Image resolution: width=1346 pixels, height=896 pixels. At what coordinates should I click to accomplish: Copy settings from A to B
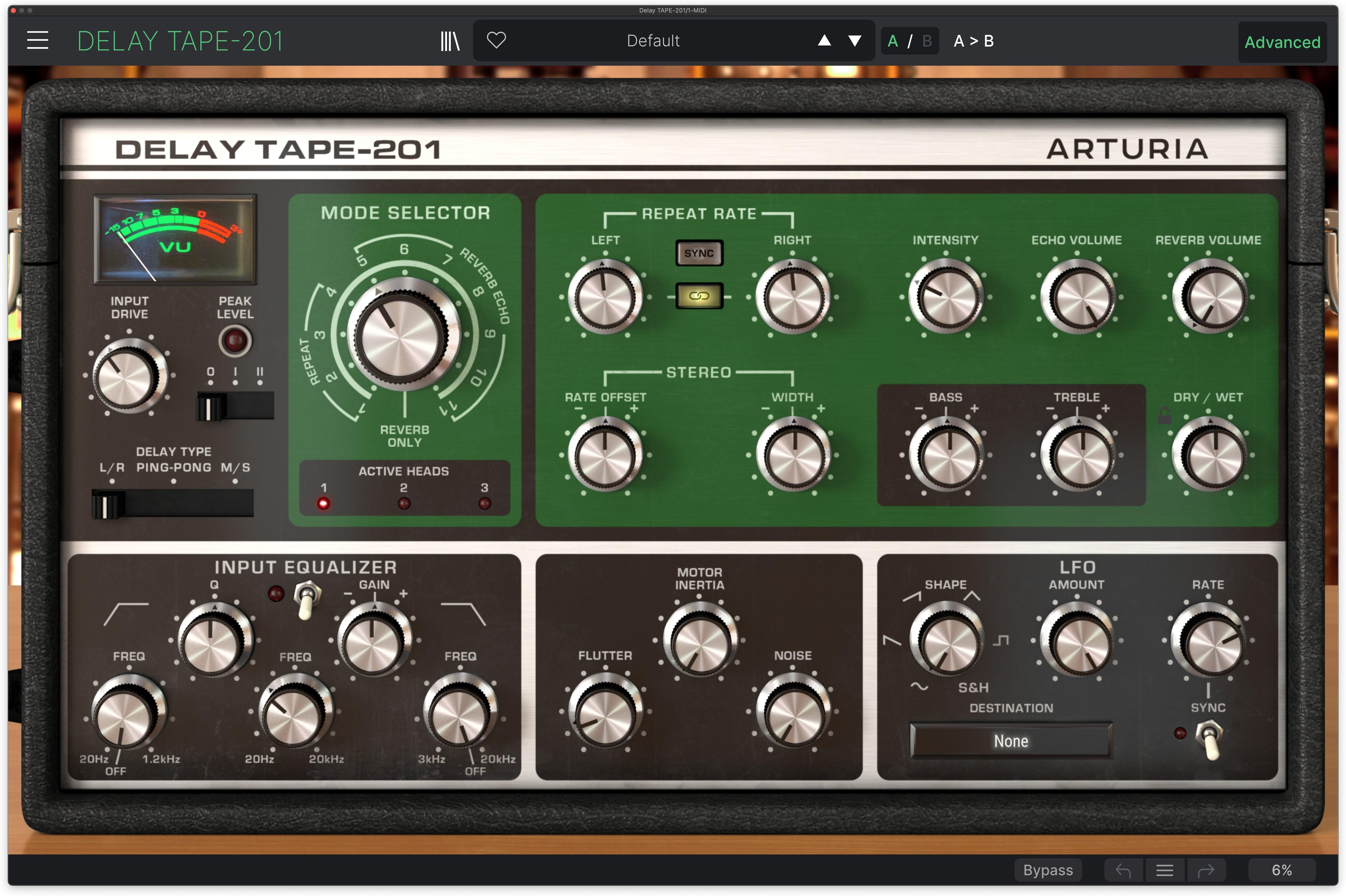[973, 40]
